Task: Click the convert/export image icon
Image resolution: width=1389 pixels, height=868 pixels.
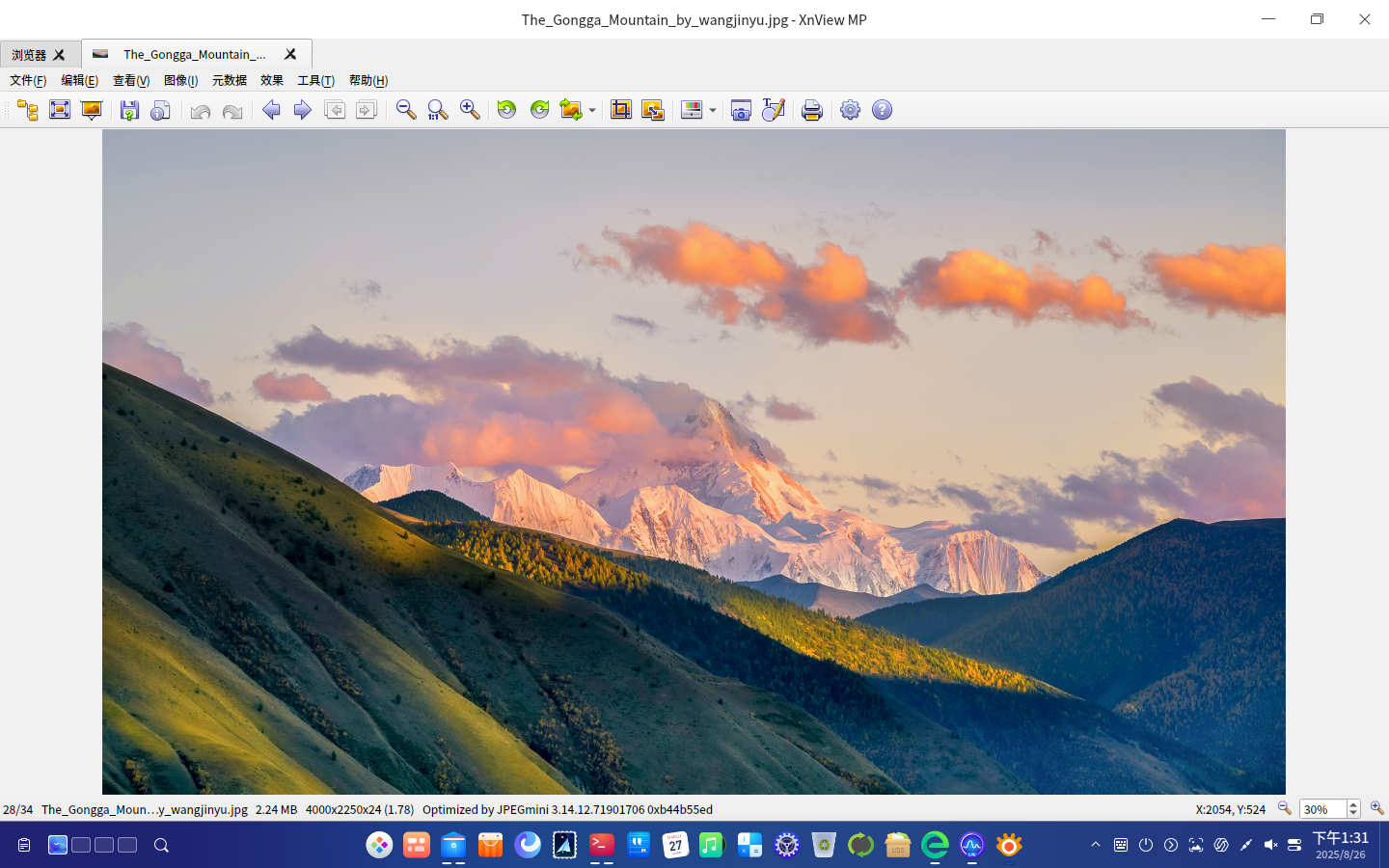Action: 571,110
